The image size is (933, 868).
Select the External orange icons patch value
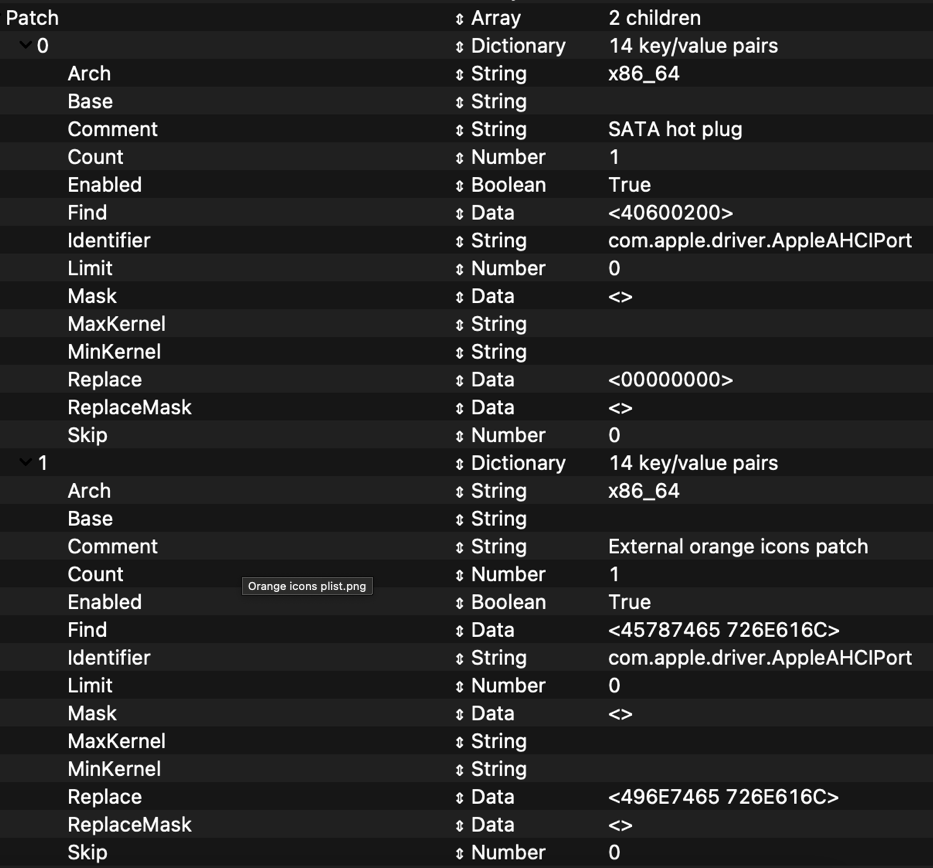[737, 547]
